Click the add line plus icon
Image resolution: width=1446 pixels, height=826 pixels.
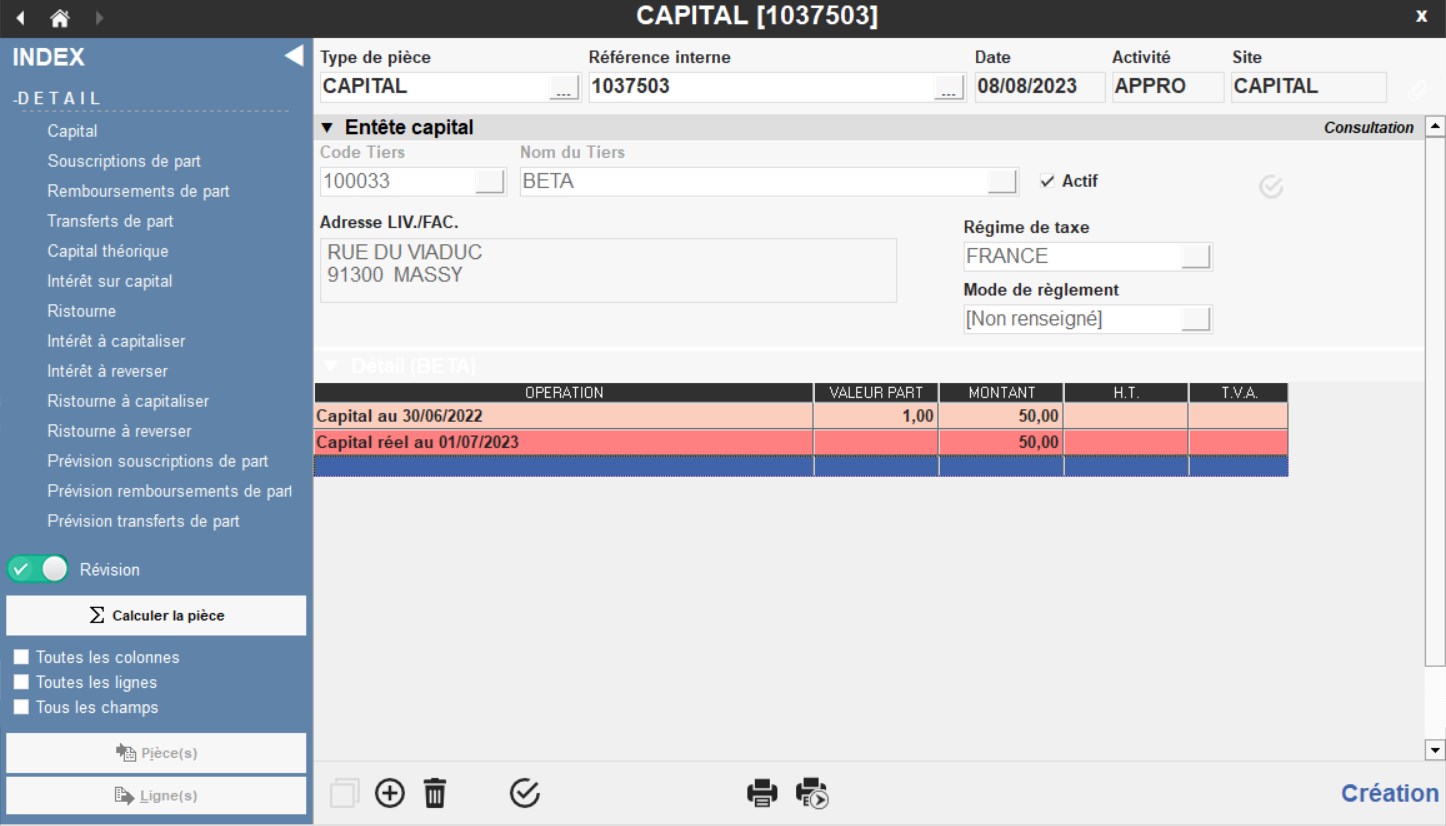tap(390, 793)
